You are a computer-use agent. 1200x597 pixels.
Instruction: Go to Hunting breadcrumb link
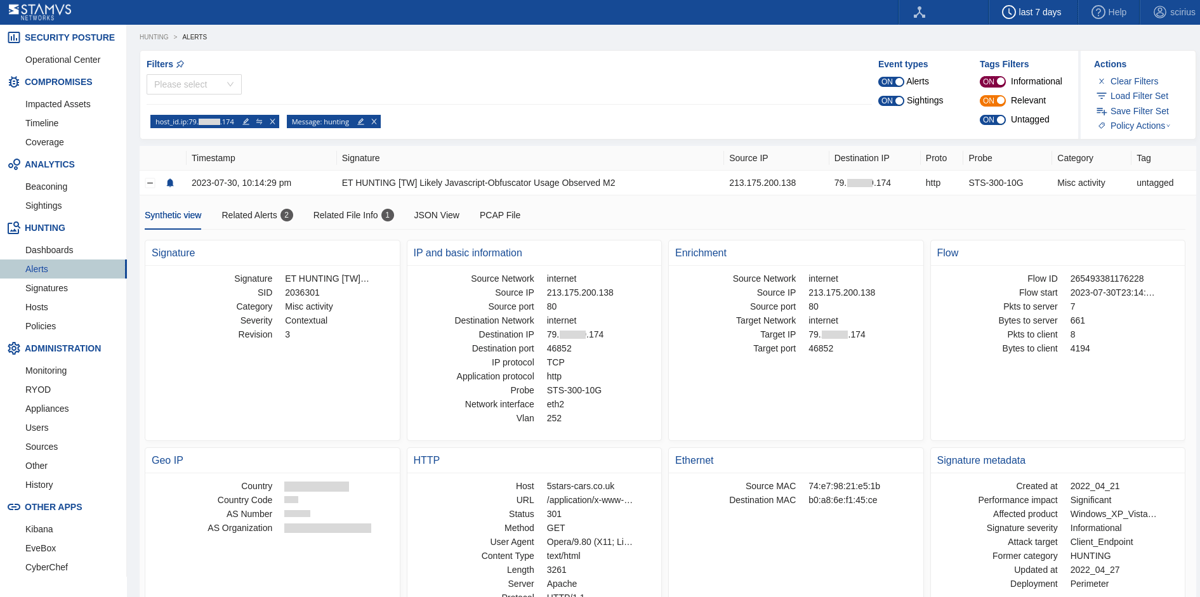(154, 37)
